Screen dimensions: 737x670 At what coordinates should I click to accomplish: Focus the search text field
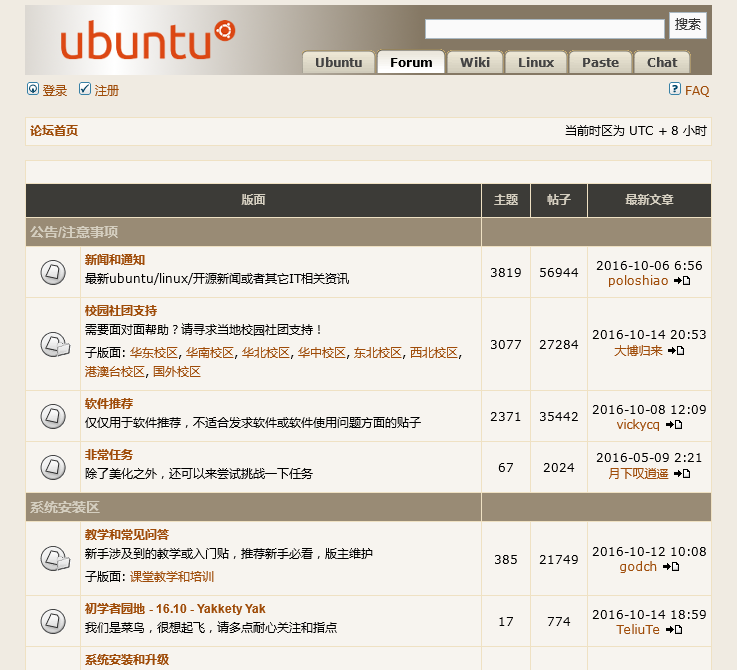point(545,29)
